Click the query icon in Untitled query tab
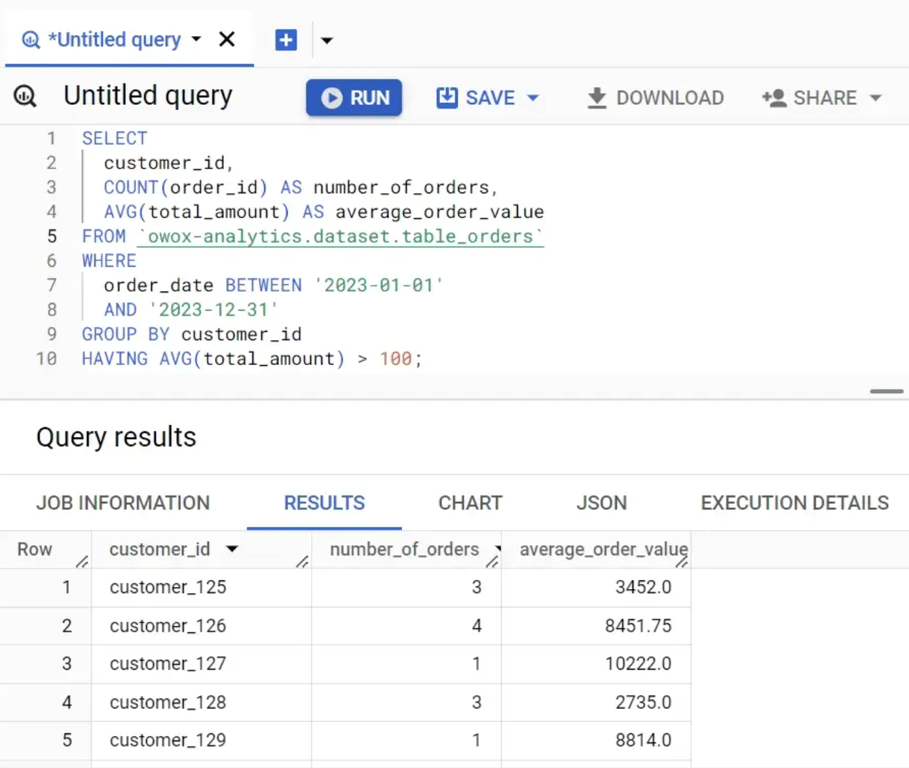This screenshot has height=768, width=909. pos(31,40)
